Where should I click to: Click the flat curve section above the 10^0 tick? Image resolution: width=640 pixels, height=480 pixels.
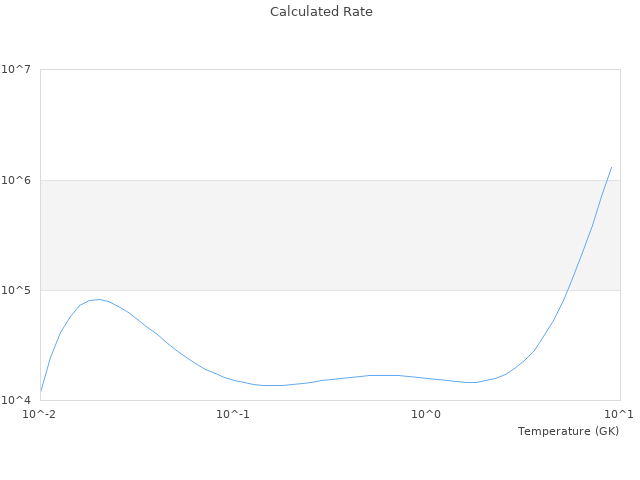[426, 378]
